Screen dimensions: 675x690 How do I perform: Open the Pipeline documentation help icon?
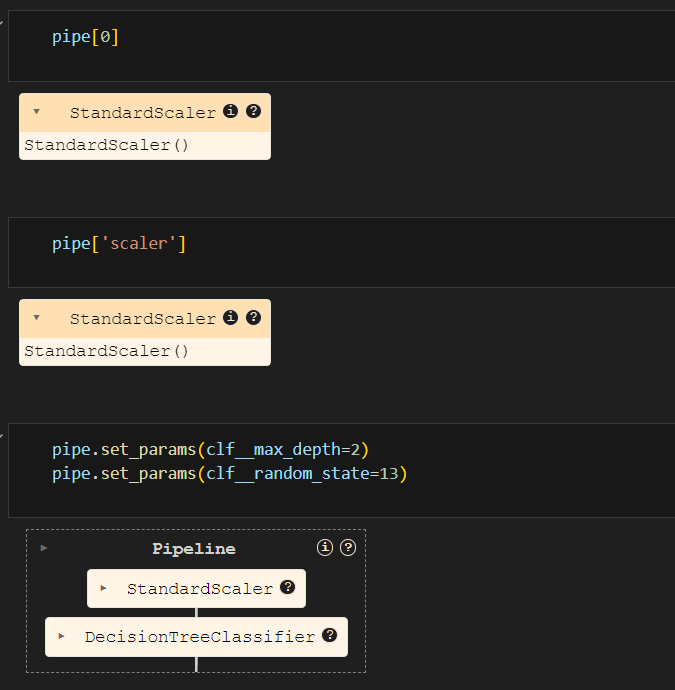(348, 547)
